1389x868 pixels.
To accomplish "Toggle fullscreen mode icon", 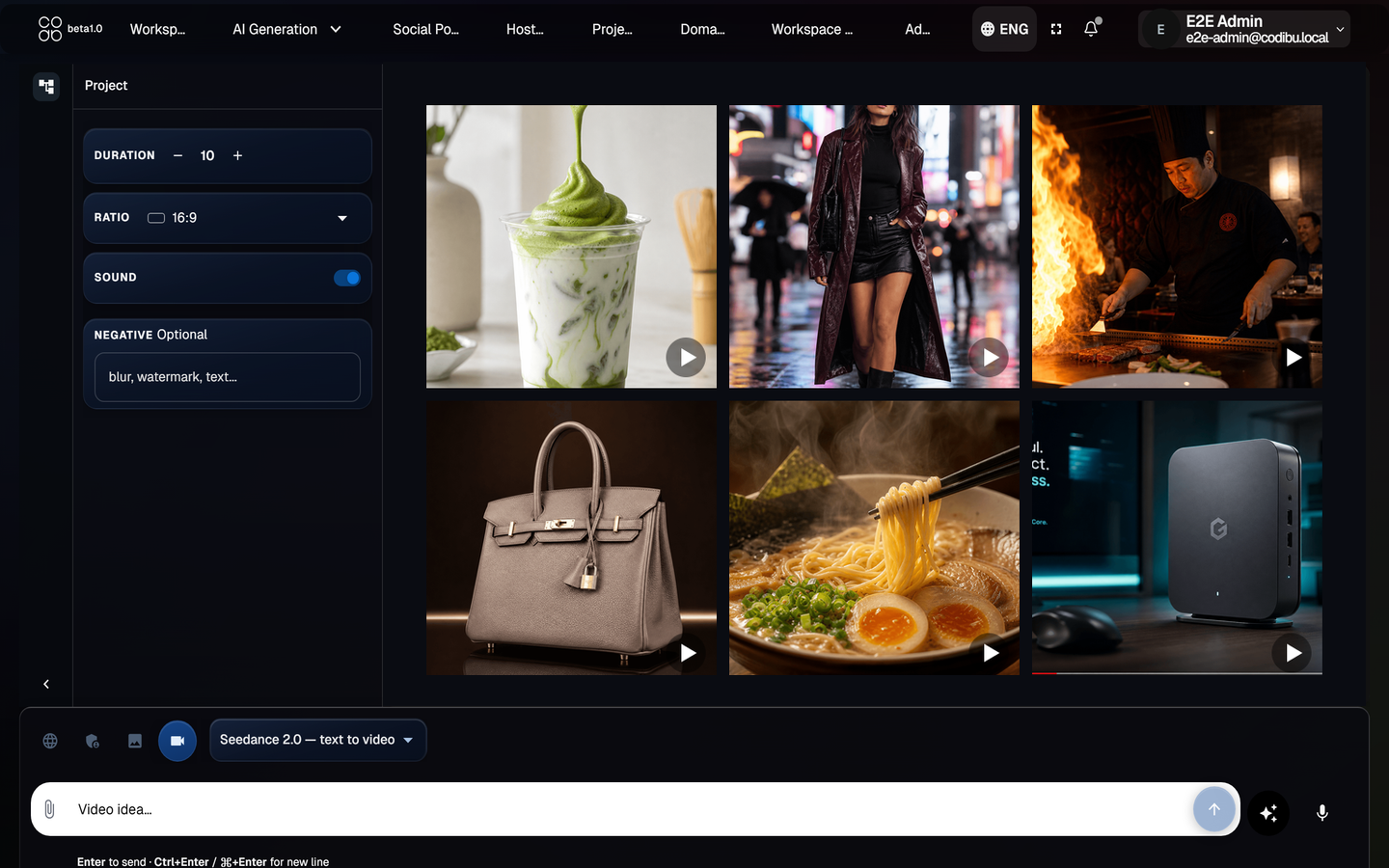I will pyautogui.click(x=1056, y=29).
